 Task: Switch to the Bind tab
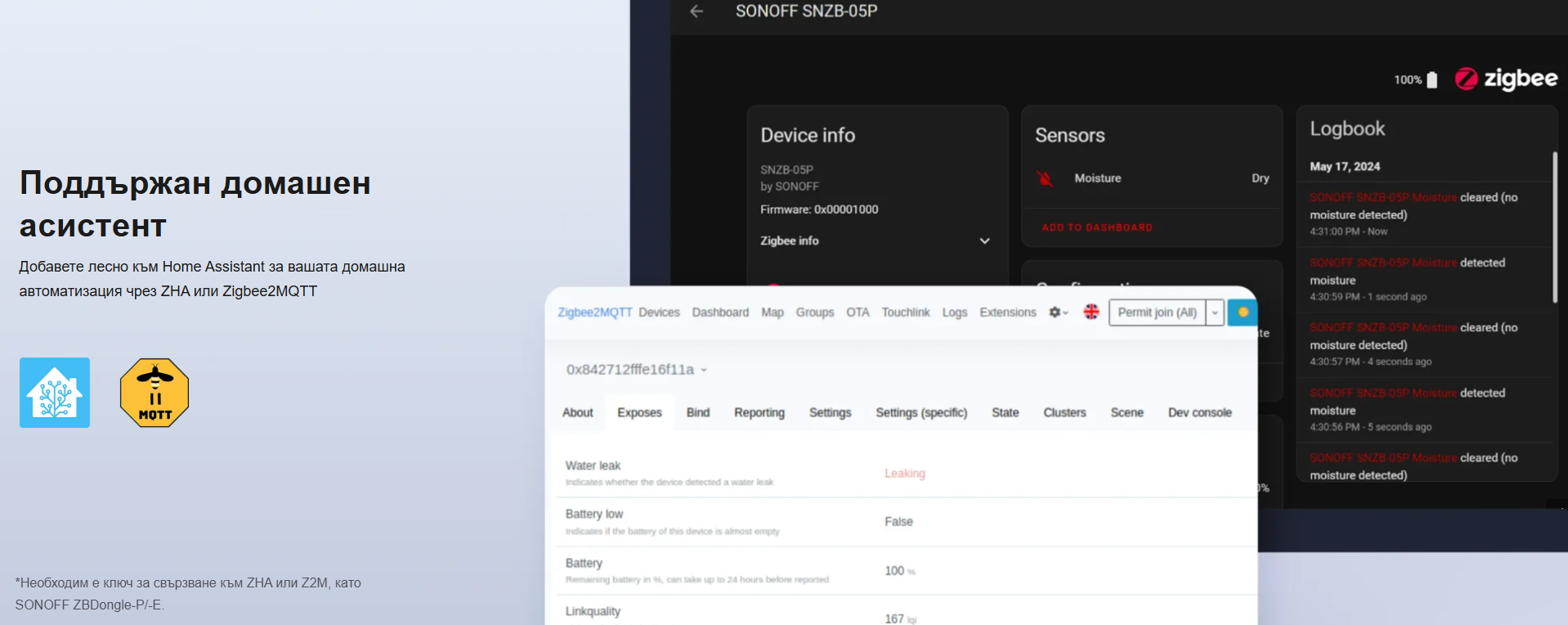coord(697,412)
